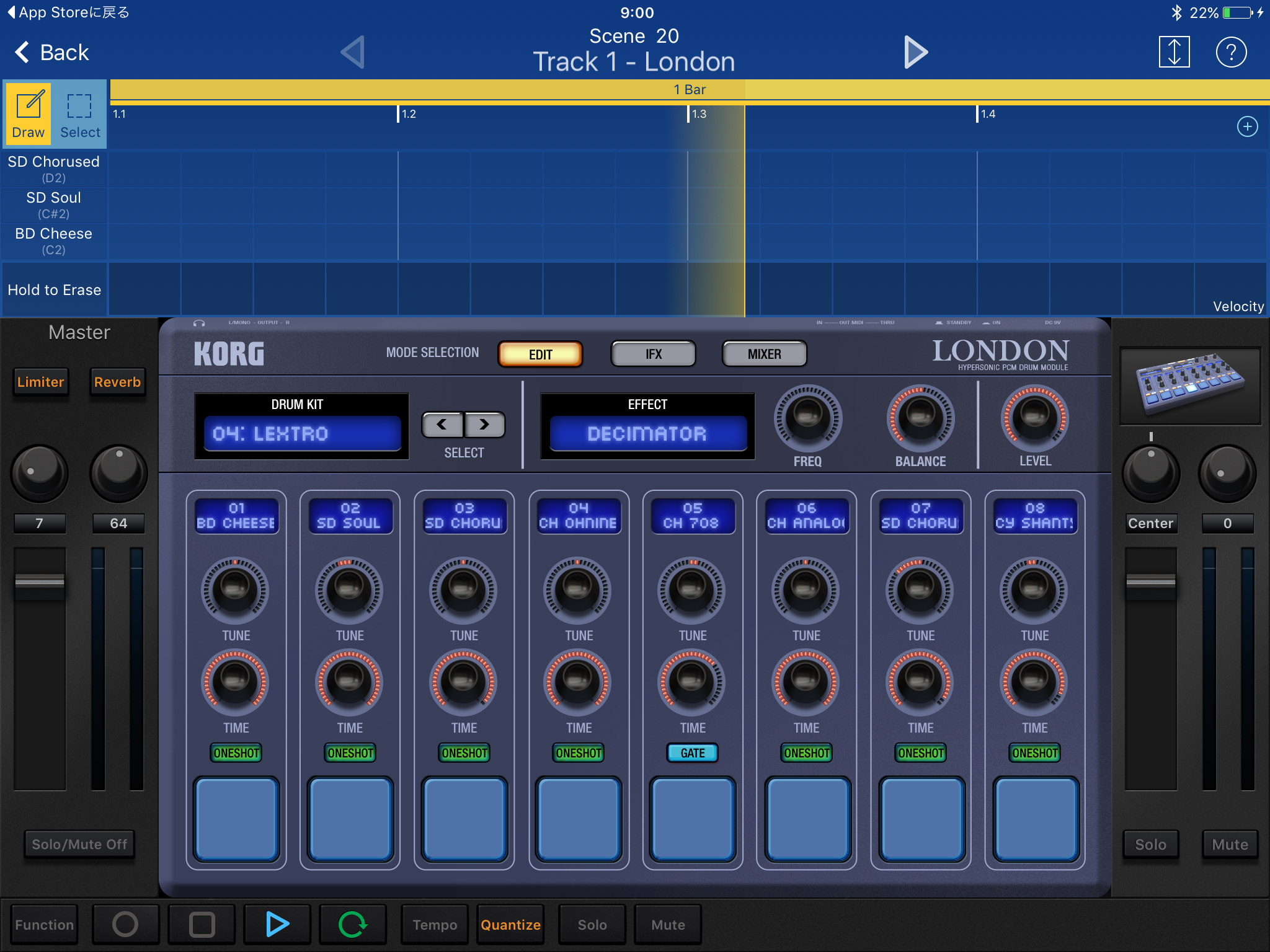Tap the Hold to Erase area
The width and height of the screenshot is (1270, 952).
[55, 289]
